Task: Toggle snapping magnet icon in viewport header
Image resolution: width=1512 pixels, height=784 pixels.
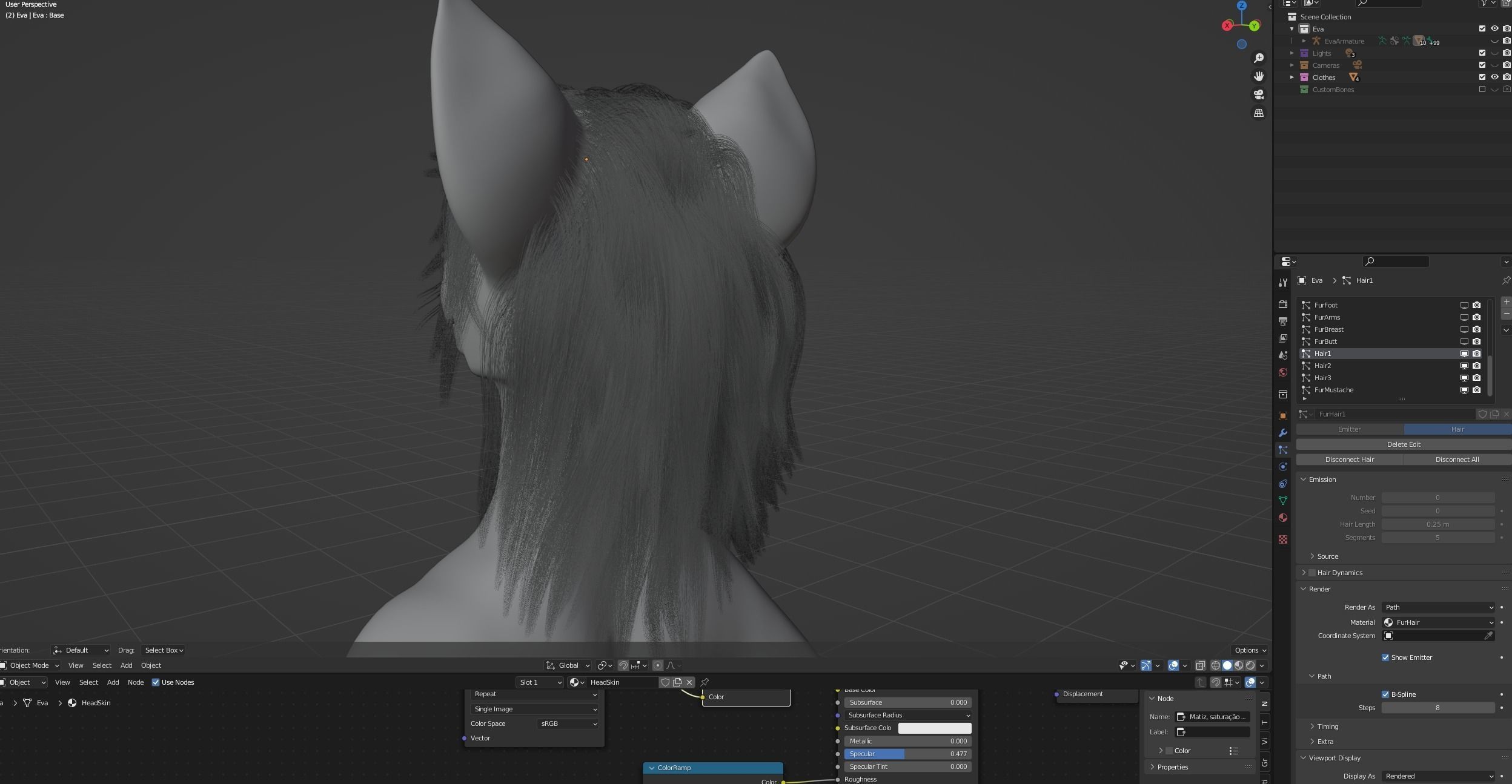Action: click(x=623, y=665)
